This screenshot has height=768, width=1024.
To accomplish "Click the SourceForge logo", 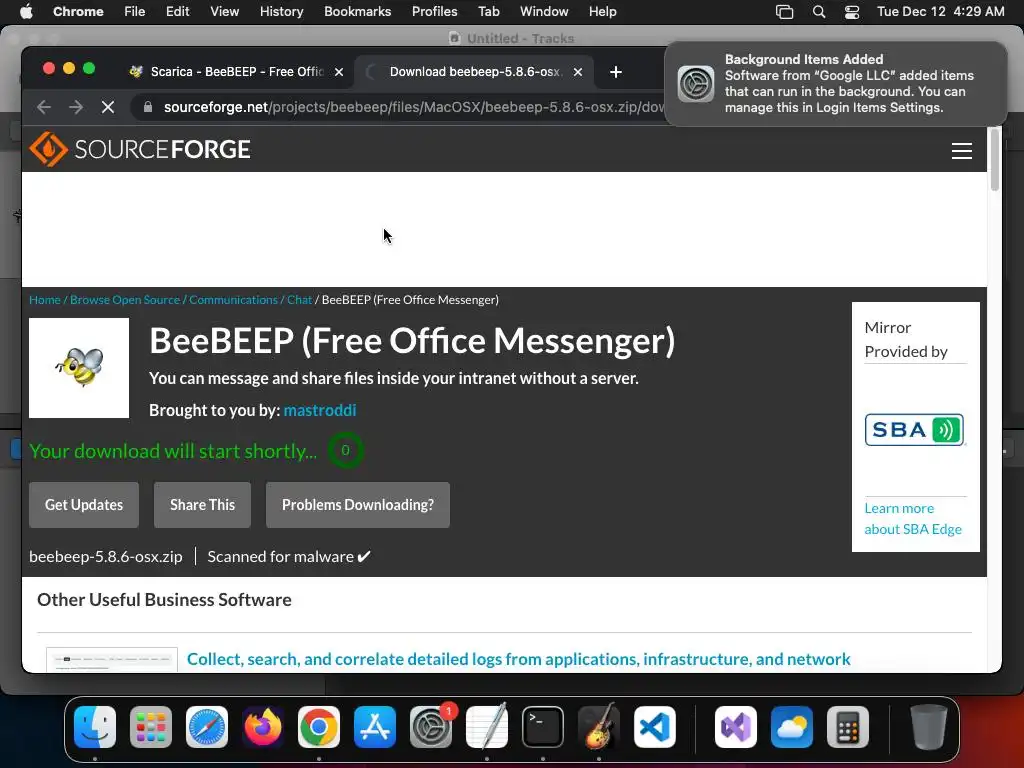I will (x=140, y=149).
